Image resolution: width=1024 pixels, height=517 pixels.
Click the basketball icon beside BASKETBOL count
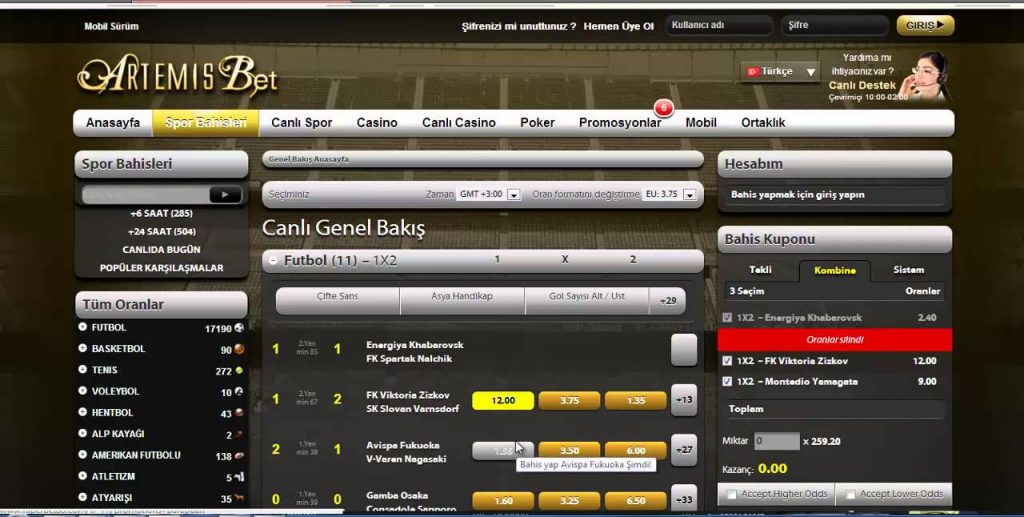pos(239,349)
